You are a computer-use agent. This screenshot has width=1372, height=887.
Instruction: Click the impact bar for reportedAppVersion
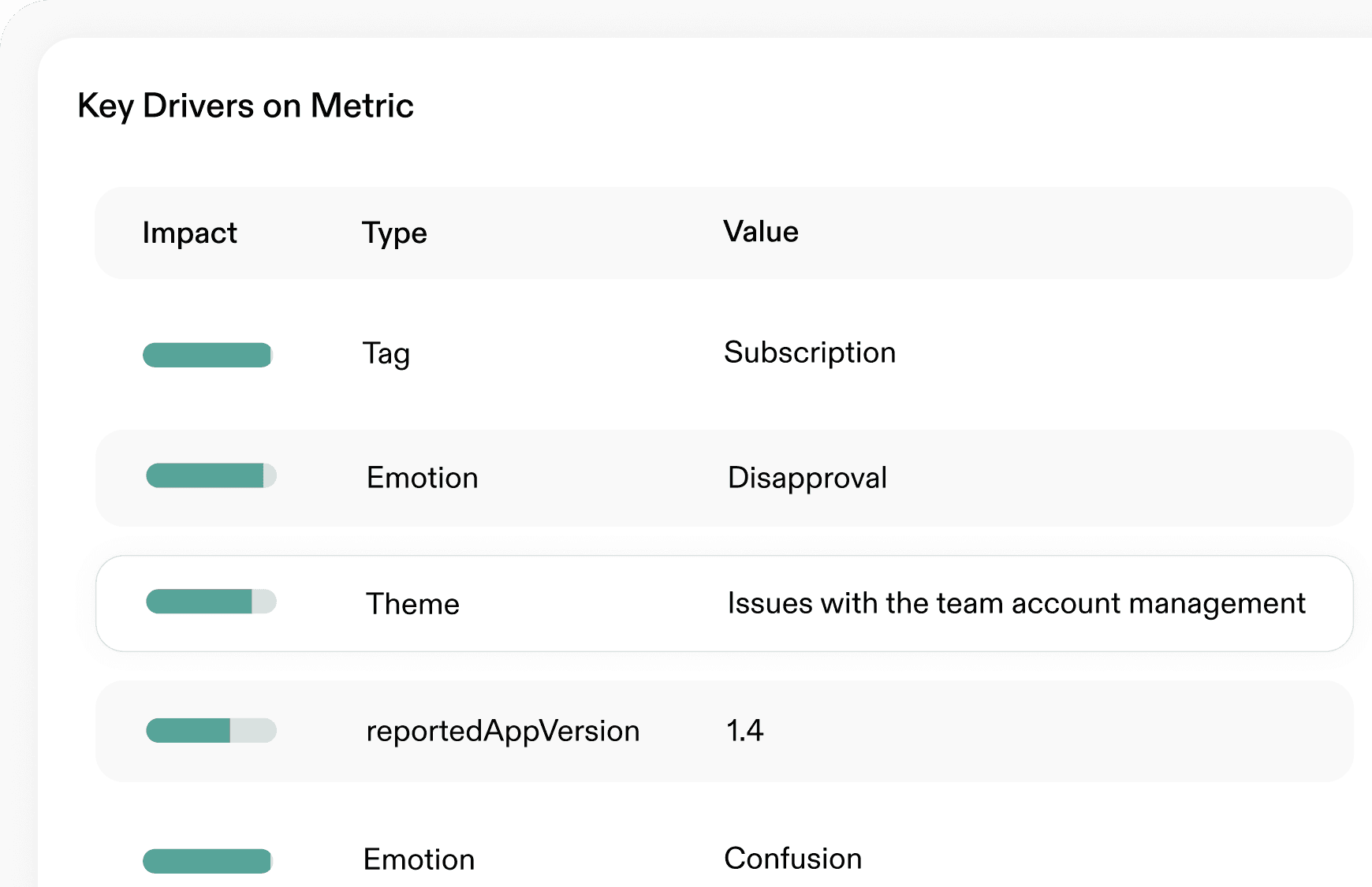coord(211,731)
